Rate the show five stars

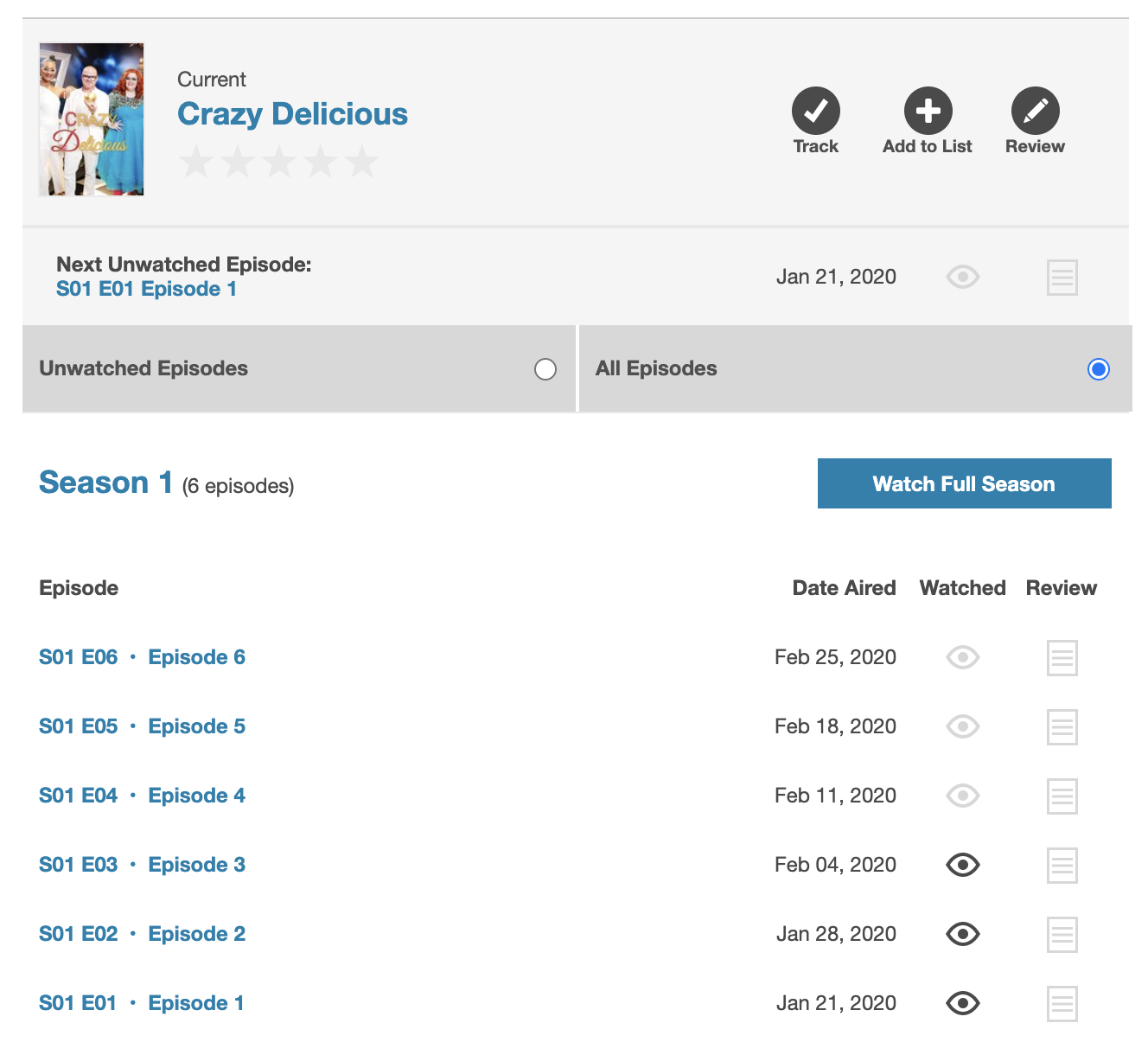pos(362,162)
